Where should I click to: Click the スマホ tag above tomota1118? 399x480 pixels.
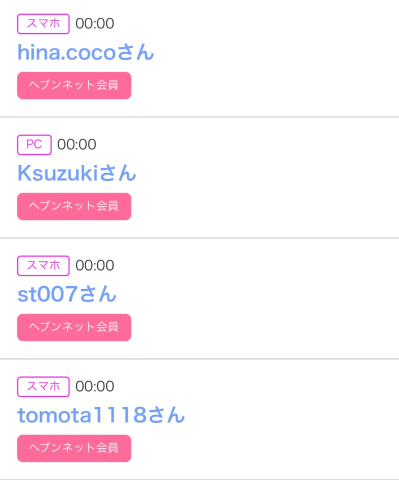tap(43, 387)
